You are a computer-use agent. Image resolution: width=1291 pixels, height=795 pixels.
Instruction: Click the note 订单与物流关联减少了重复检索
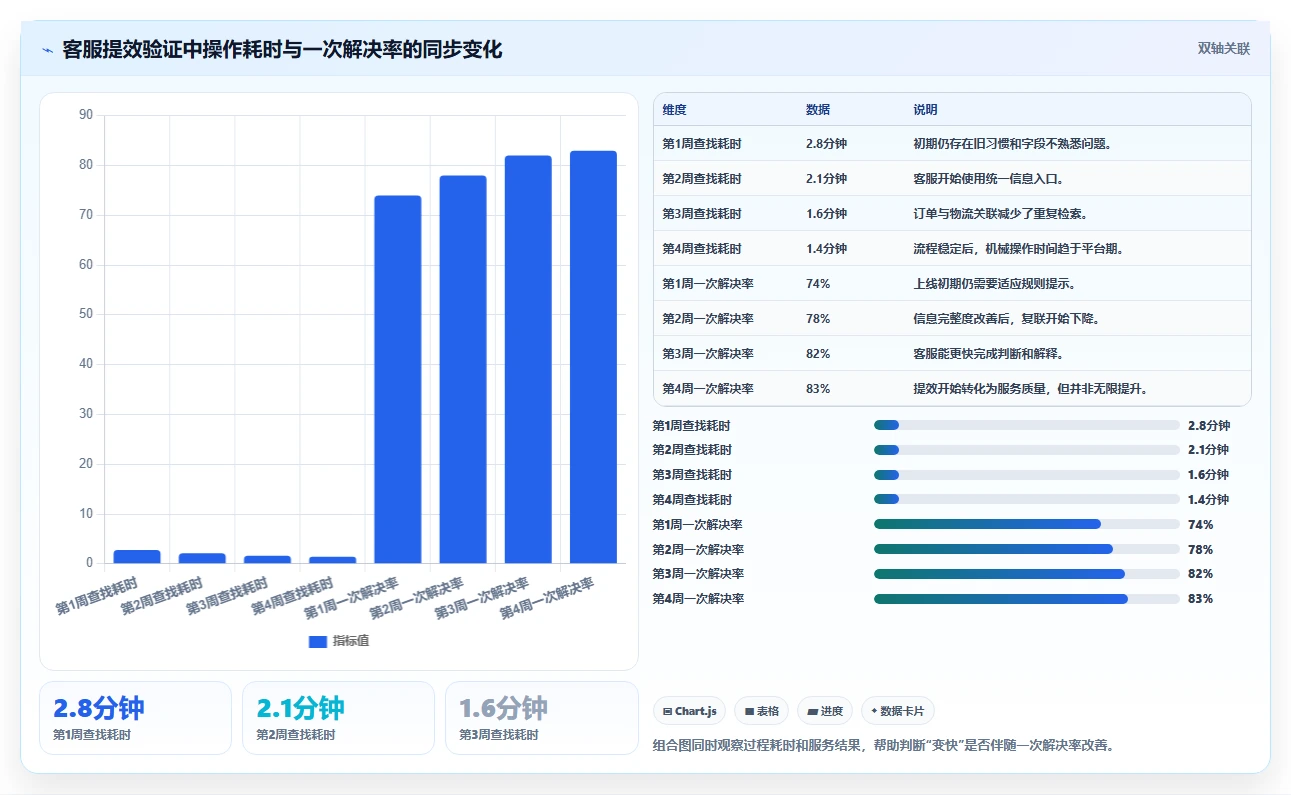(x=1000, y=213)
